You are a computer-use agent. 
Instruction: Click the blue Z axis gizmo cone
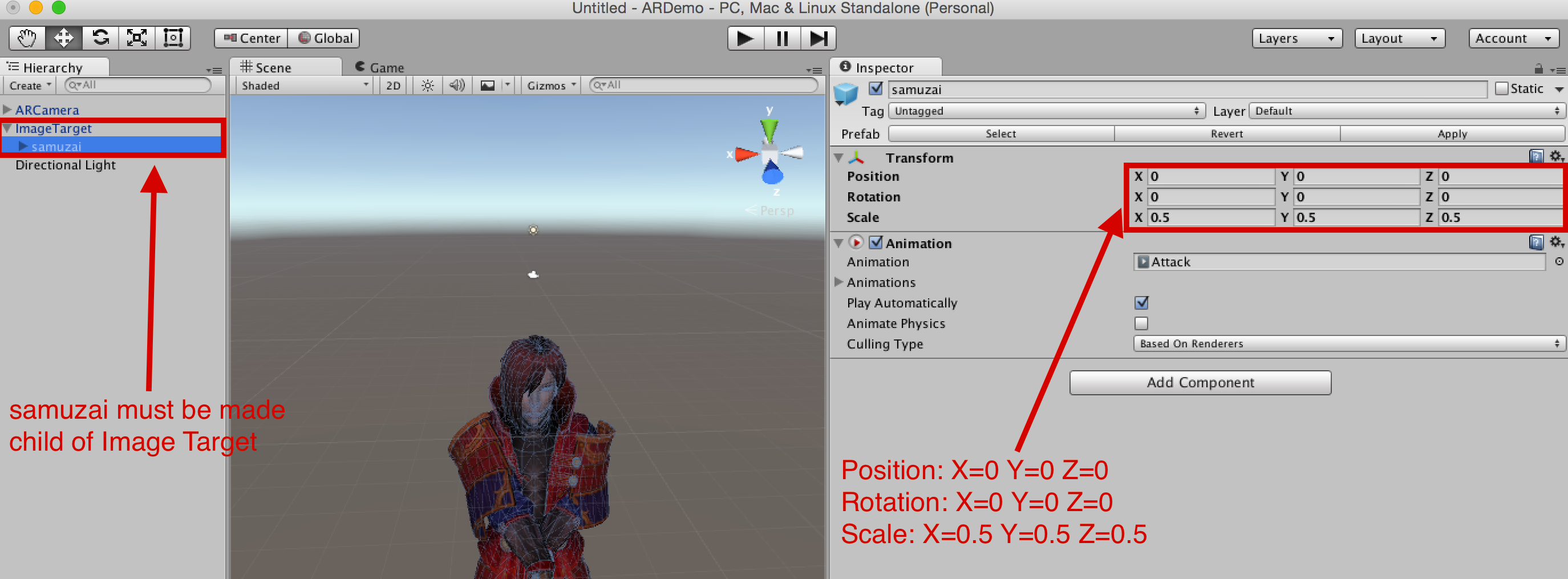[x=772, y=172]
